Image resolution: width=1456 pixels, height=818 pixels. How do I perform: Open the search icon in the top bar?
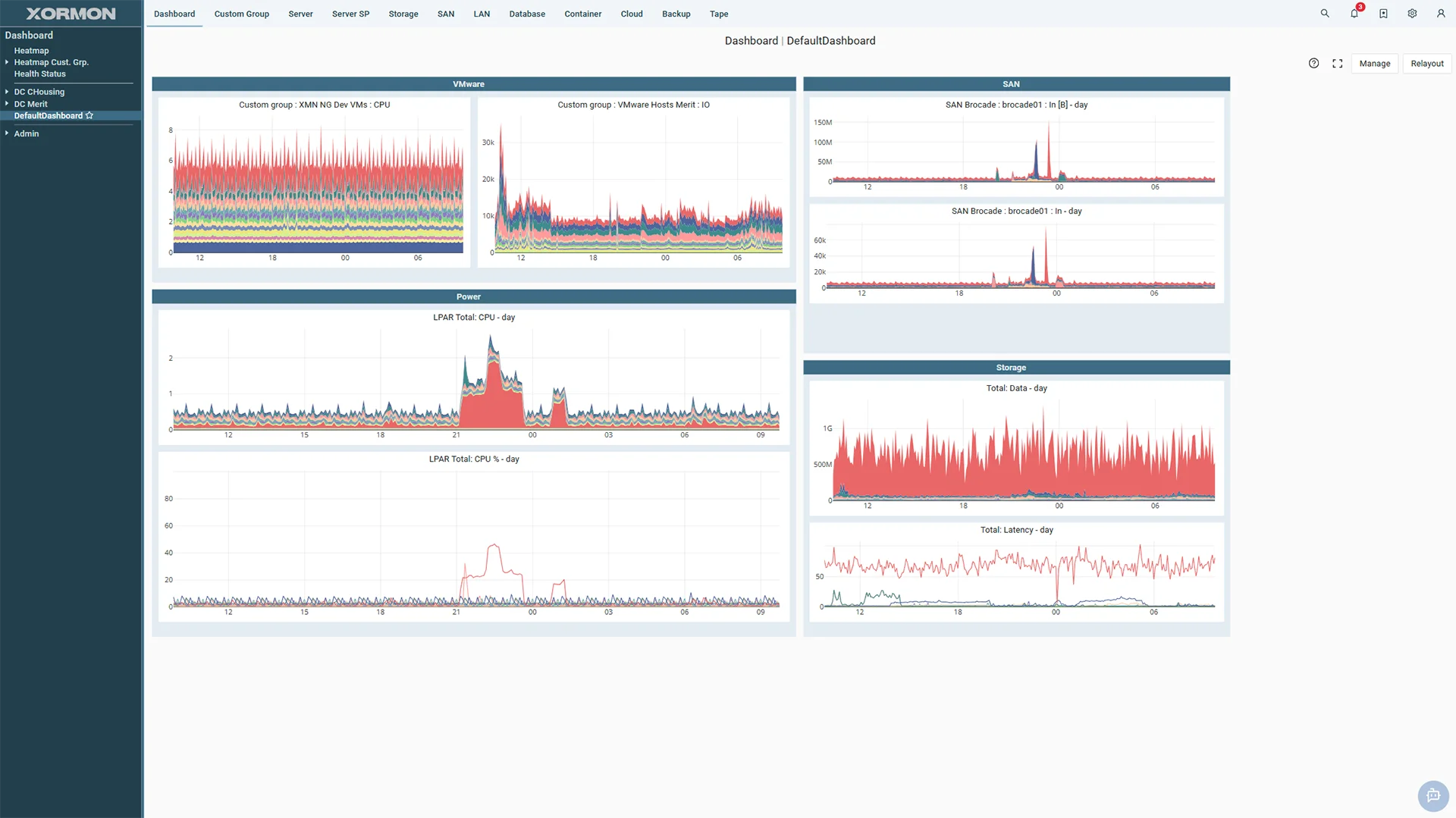pos(1325,13)
